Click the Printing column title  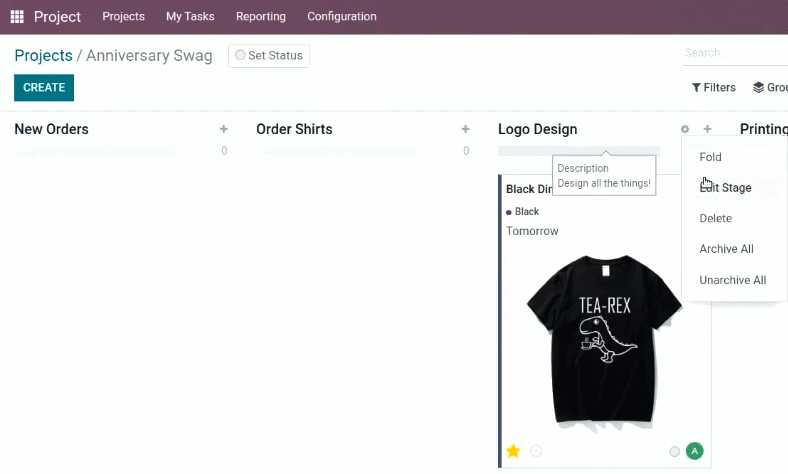click(x=764, y=129)
